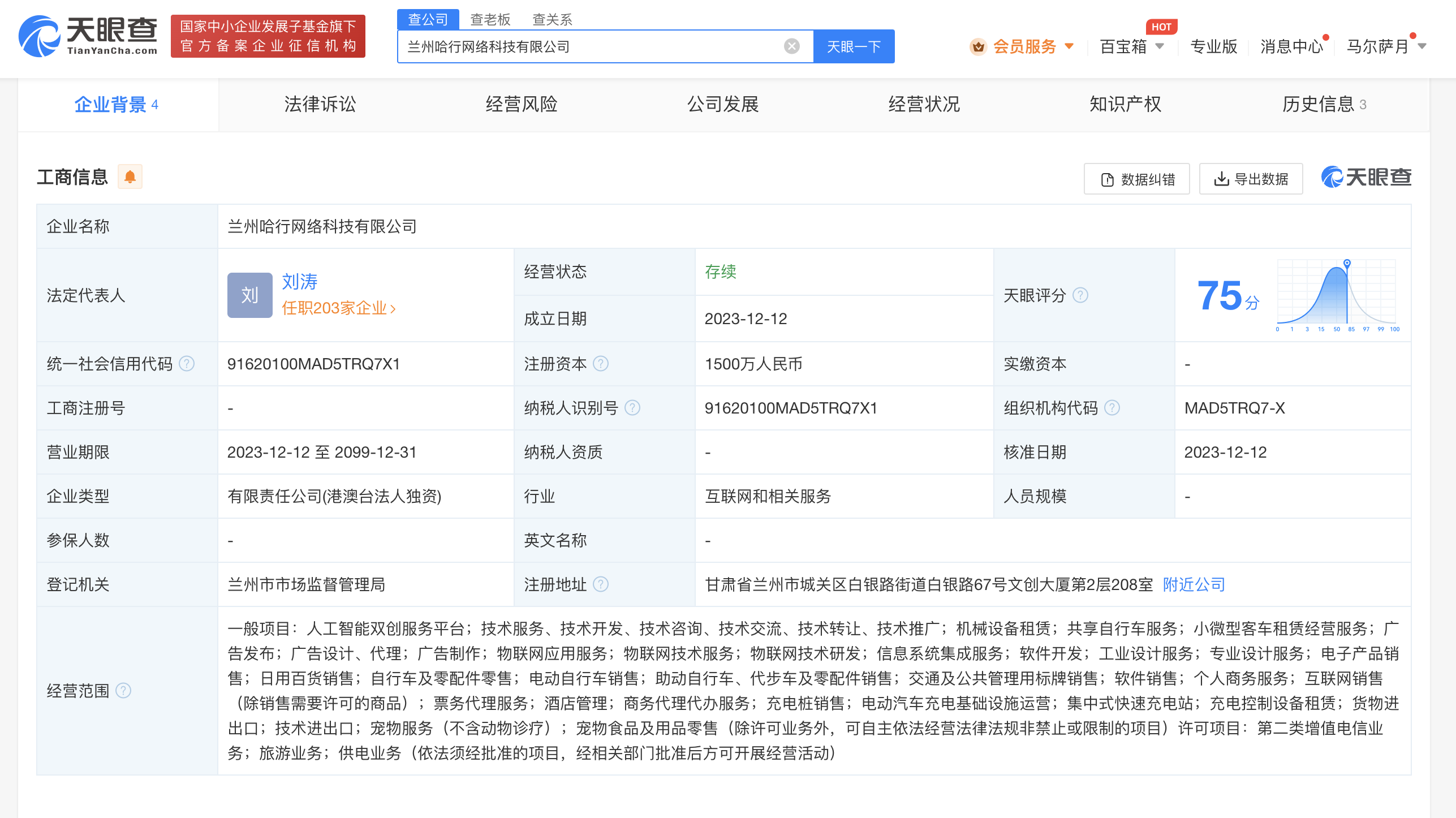This screenshot has height=818, width=1456.
Task: Click the 导出数据 download icon
Action: pyautogui.click(x=1221, y=179)
